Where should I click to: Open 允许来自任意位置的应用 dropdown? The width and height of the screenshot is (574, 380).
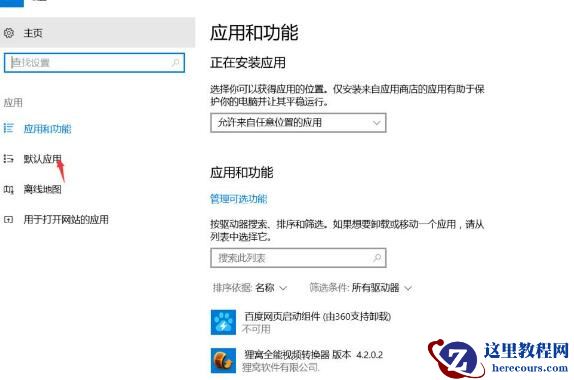[298, 123]
